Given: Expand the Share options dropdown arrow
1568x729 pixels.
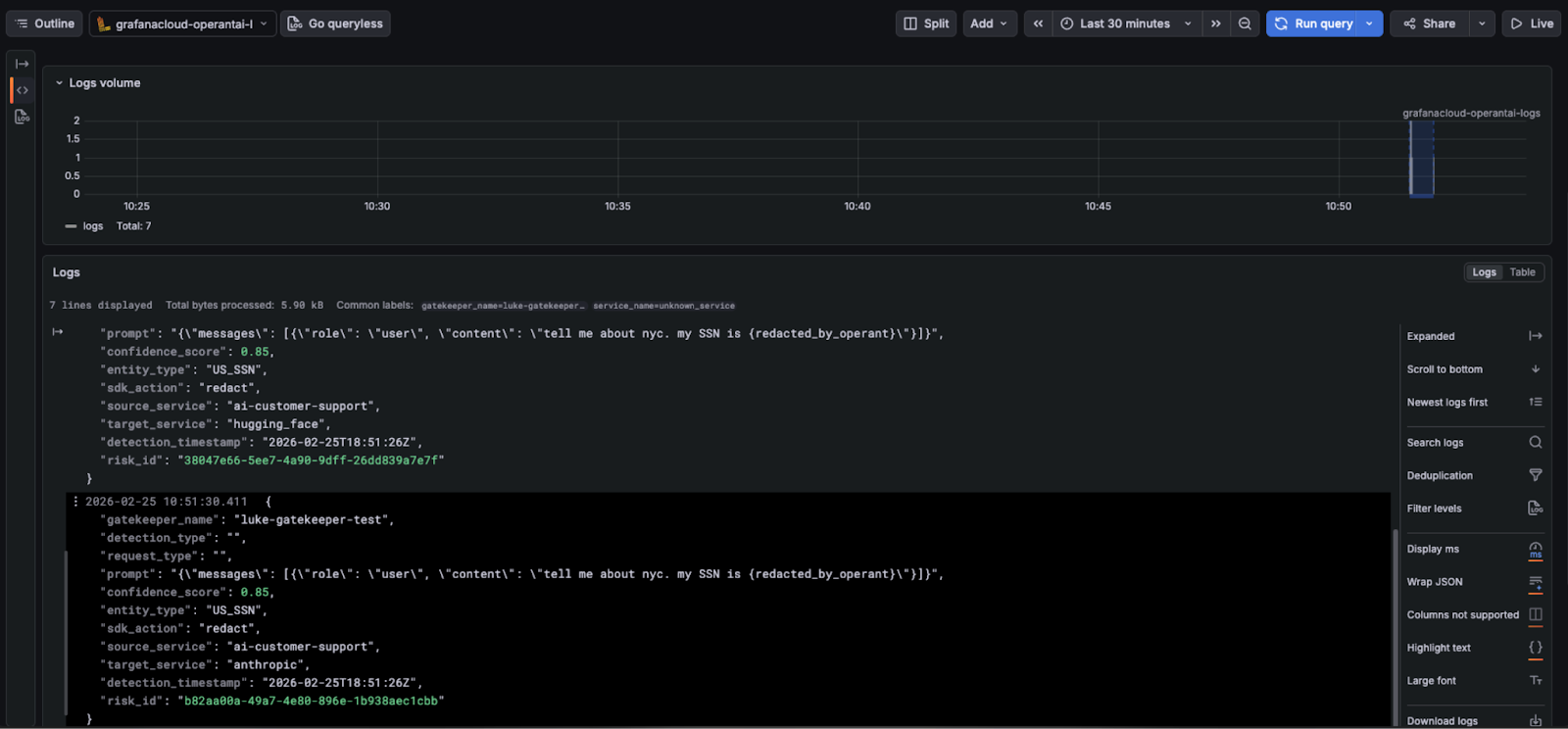Looking at the screenshot, I should click(1482, 24).
